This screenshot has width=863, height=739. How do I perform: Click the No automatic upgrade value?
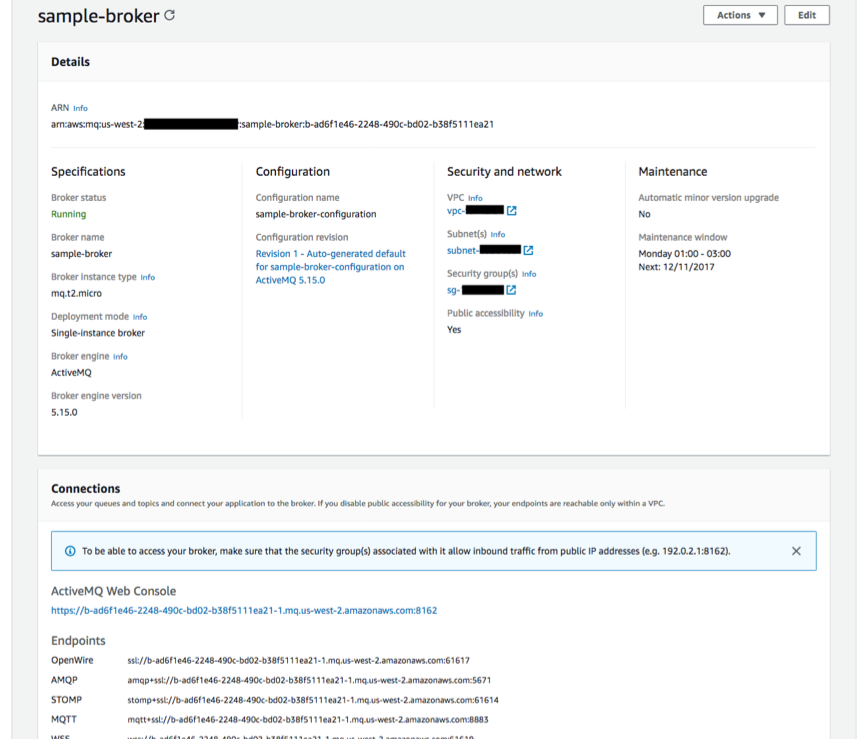pos(644,214)
